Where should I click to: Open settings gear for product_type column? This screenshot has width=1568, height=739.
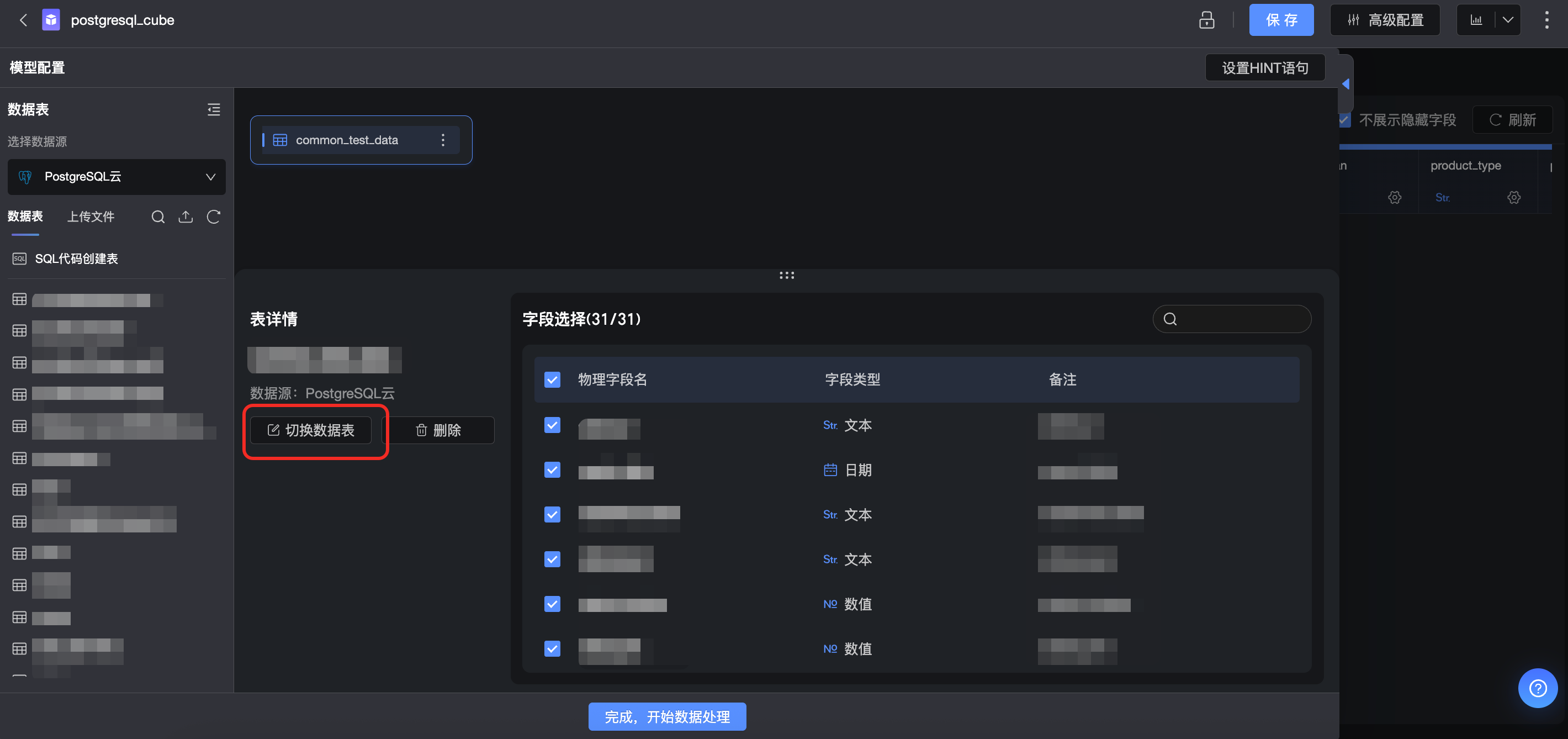click(x=1513, y=197)
